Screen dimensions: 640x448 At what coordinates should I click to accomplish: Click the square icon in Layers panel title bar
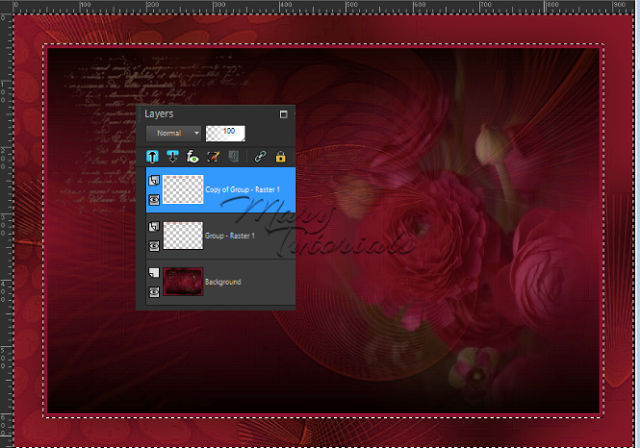[x=283, y=114]
